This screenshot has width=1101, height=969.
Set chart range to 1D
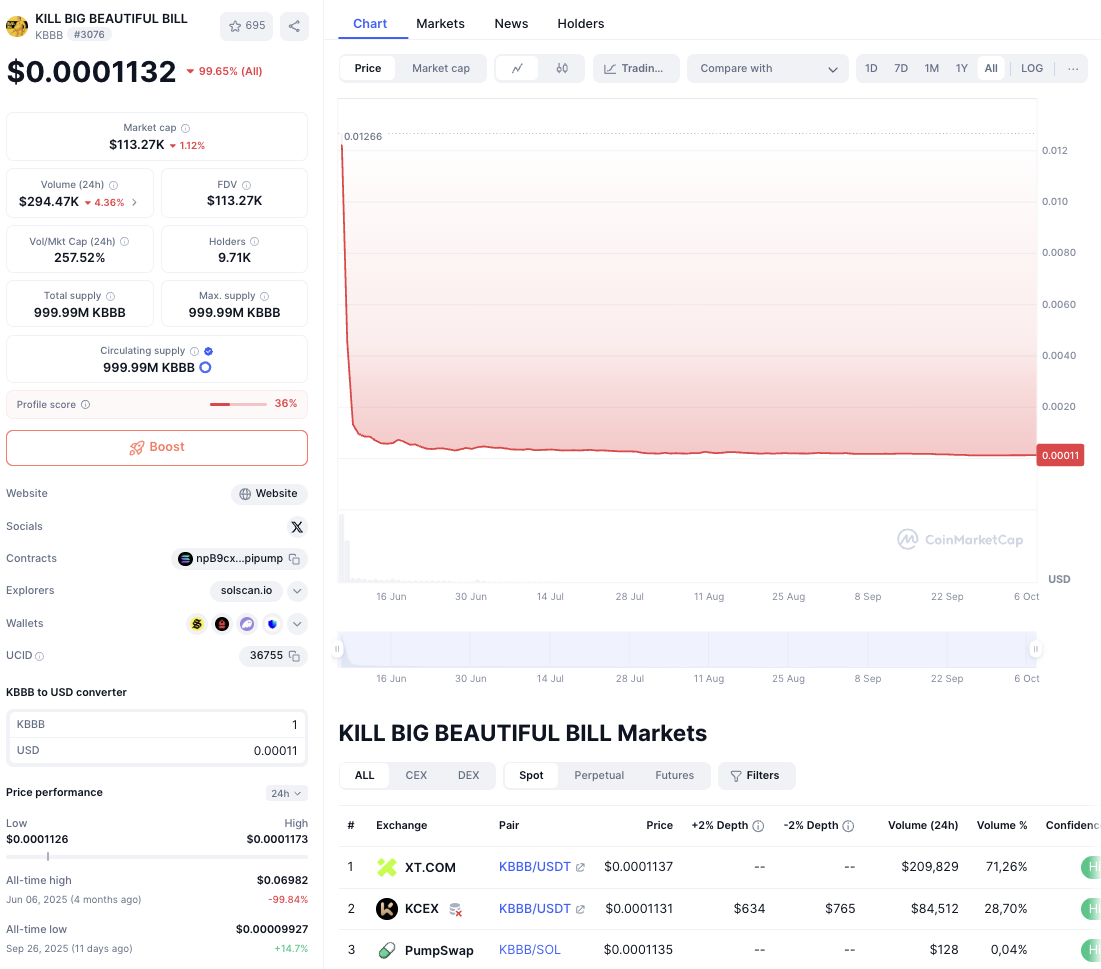click(x=871, y=68)
